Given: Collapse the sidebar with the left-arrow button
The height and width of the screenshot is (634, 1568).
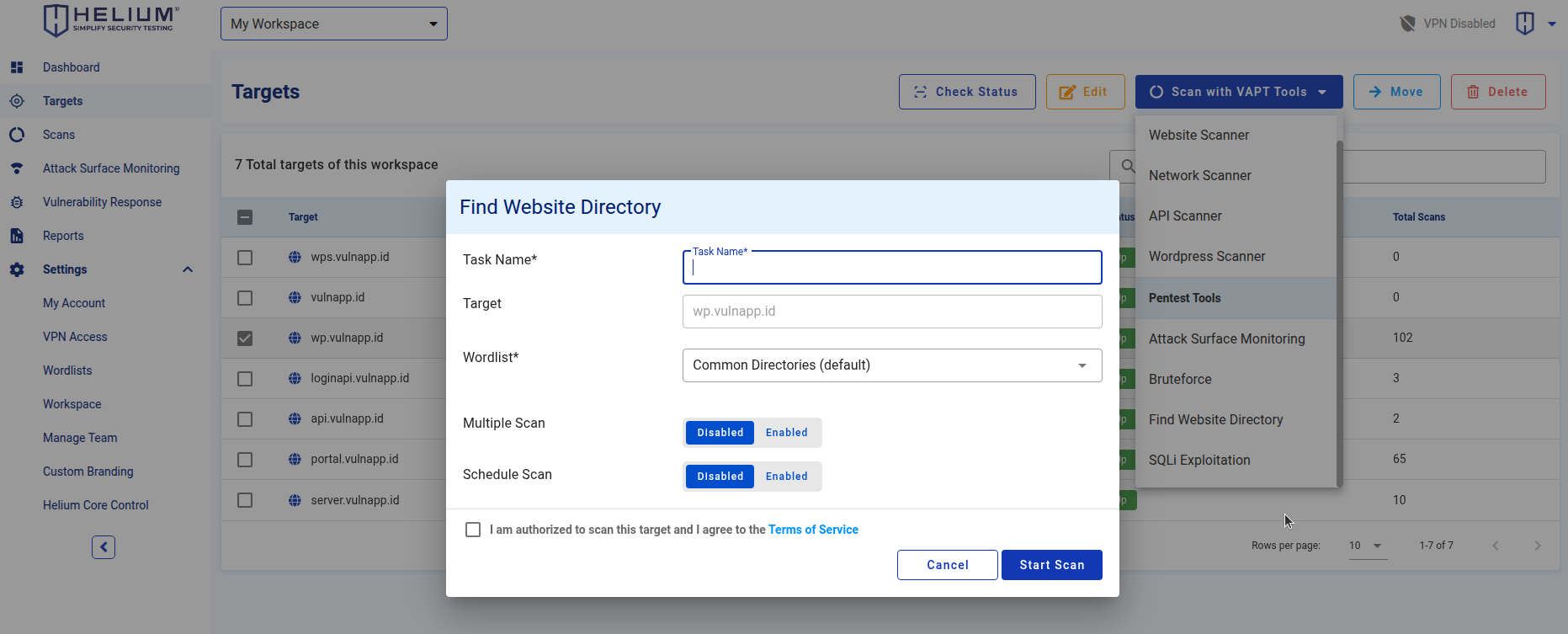Looking at the screenshot, I should click(104, 547).
